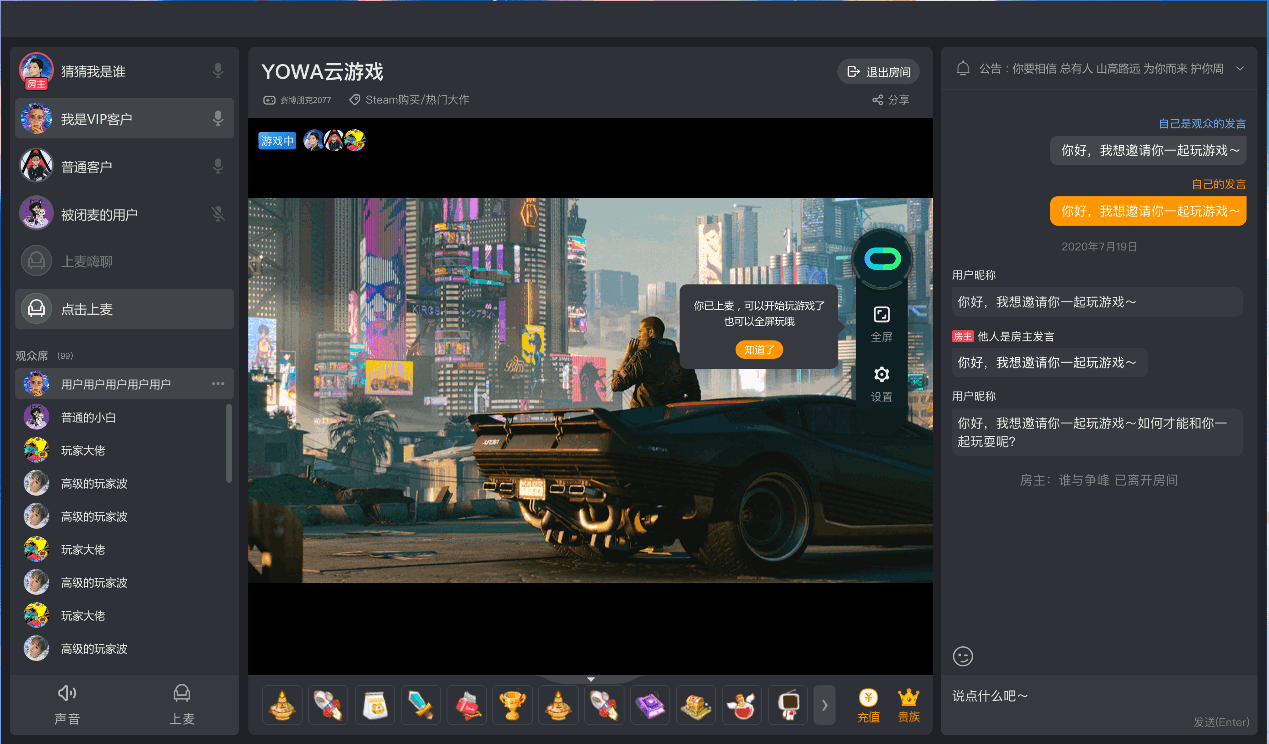Screen dimensions: 1269x744
Task: Open the 声音 sound tab
Action: coord(67,703)
